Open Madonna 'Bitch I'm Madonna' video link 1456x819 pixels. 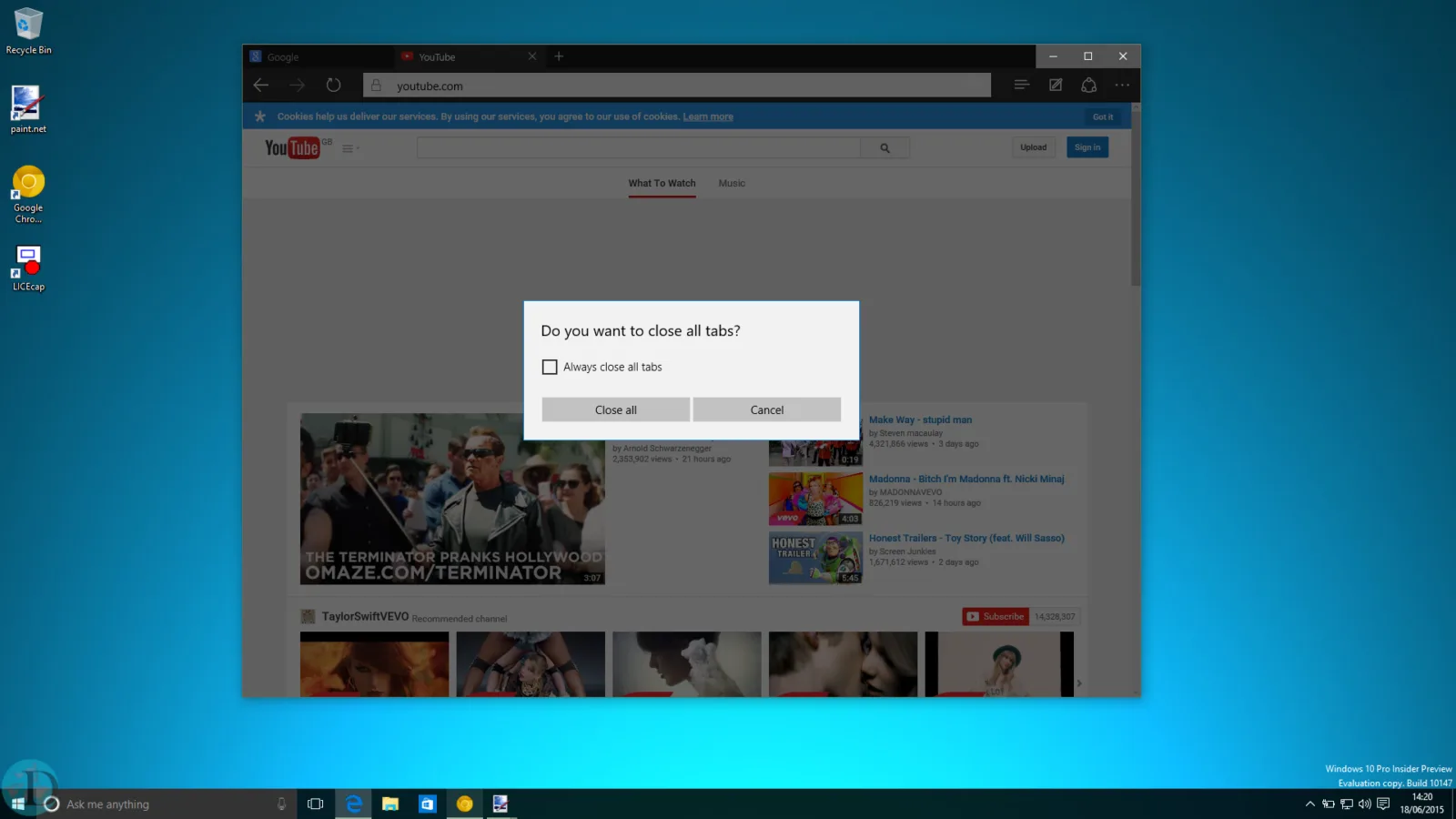966,479
